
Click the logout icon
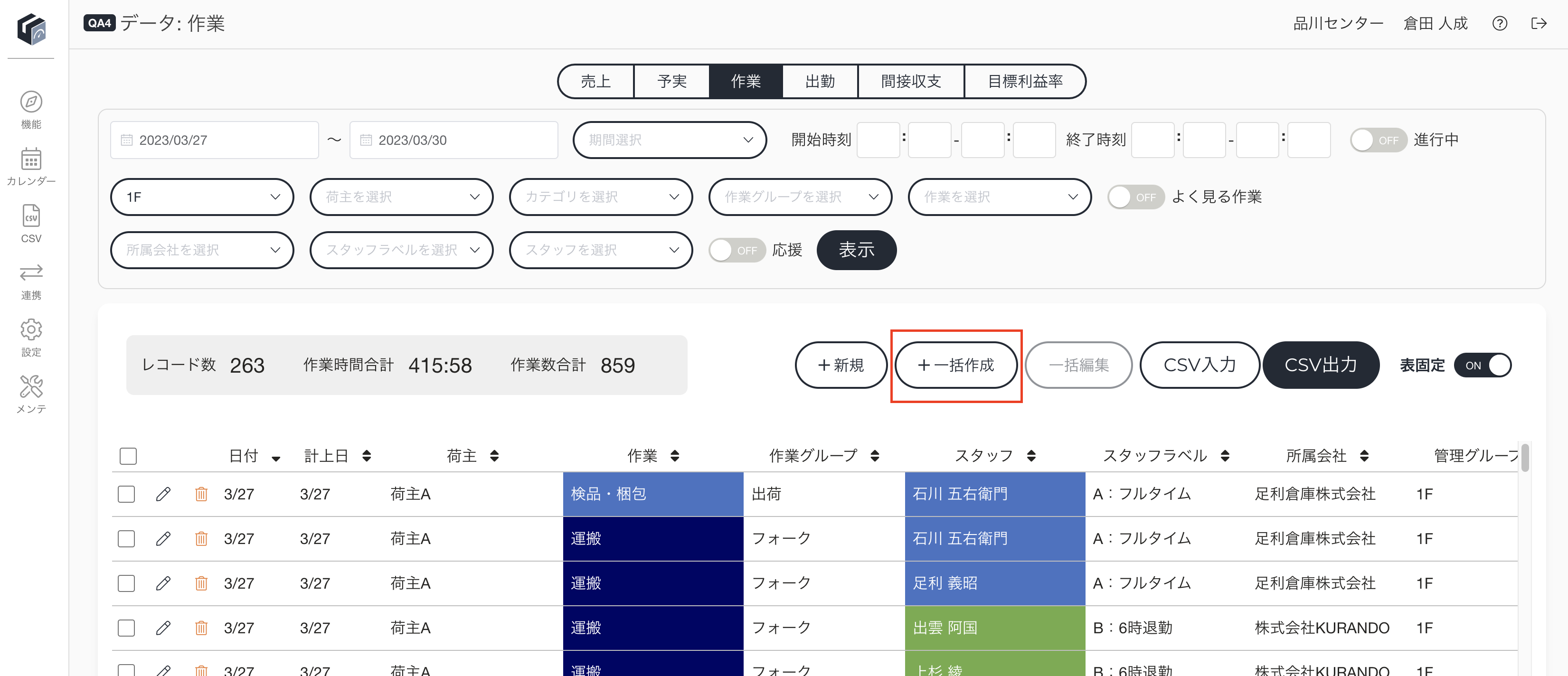pyautogui.click(x=1538, y=24)
